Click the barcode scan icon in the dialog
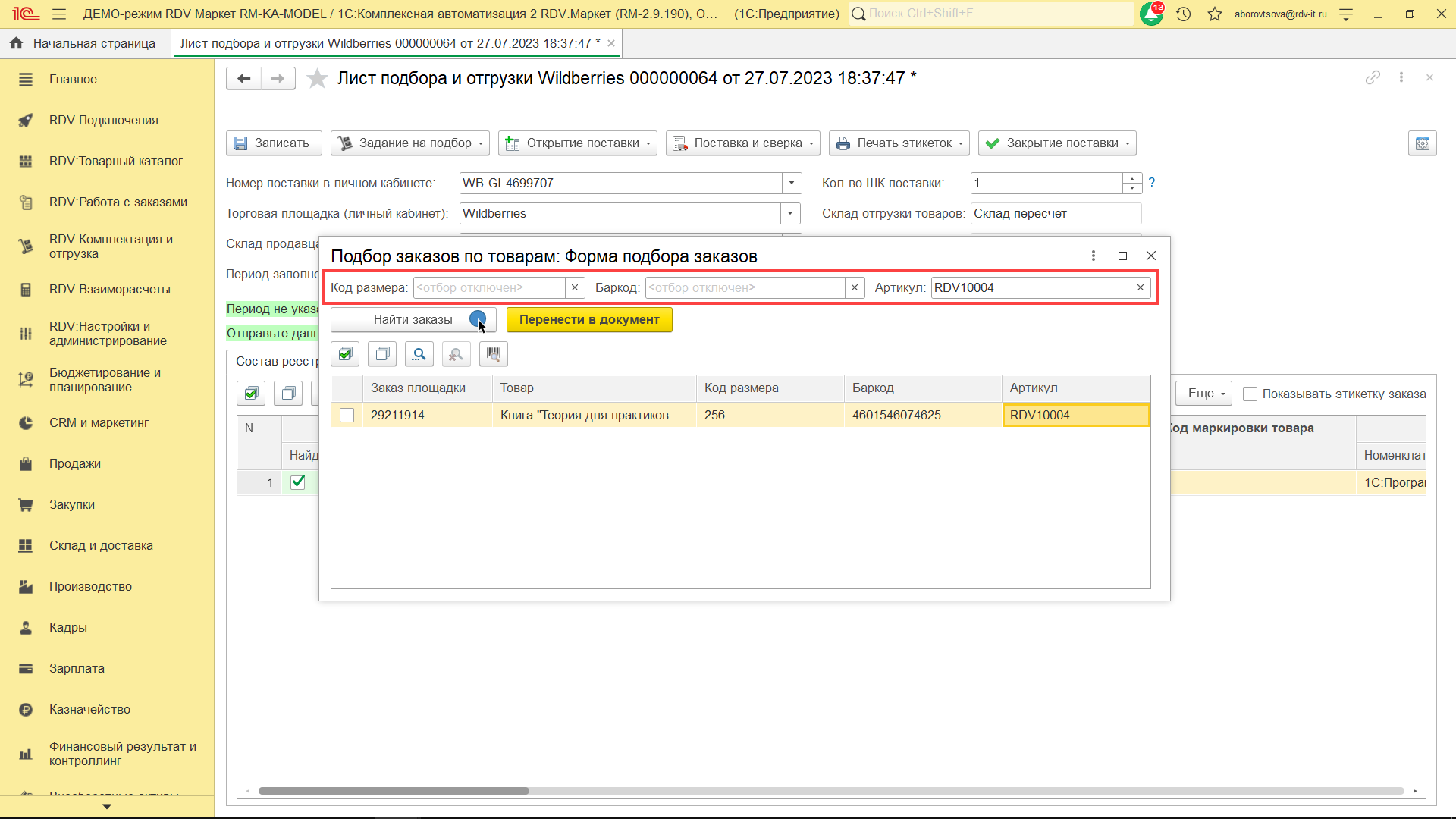This screenshot has width=1456, height=819. (494, 354)
